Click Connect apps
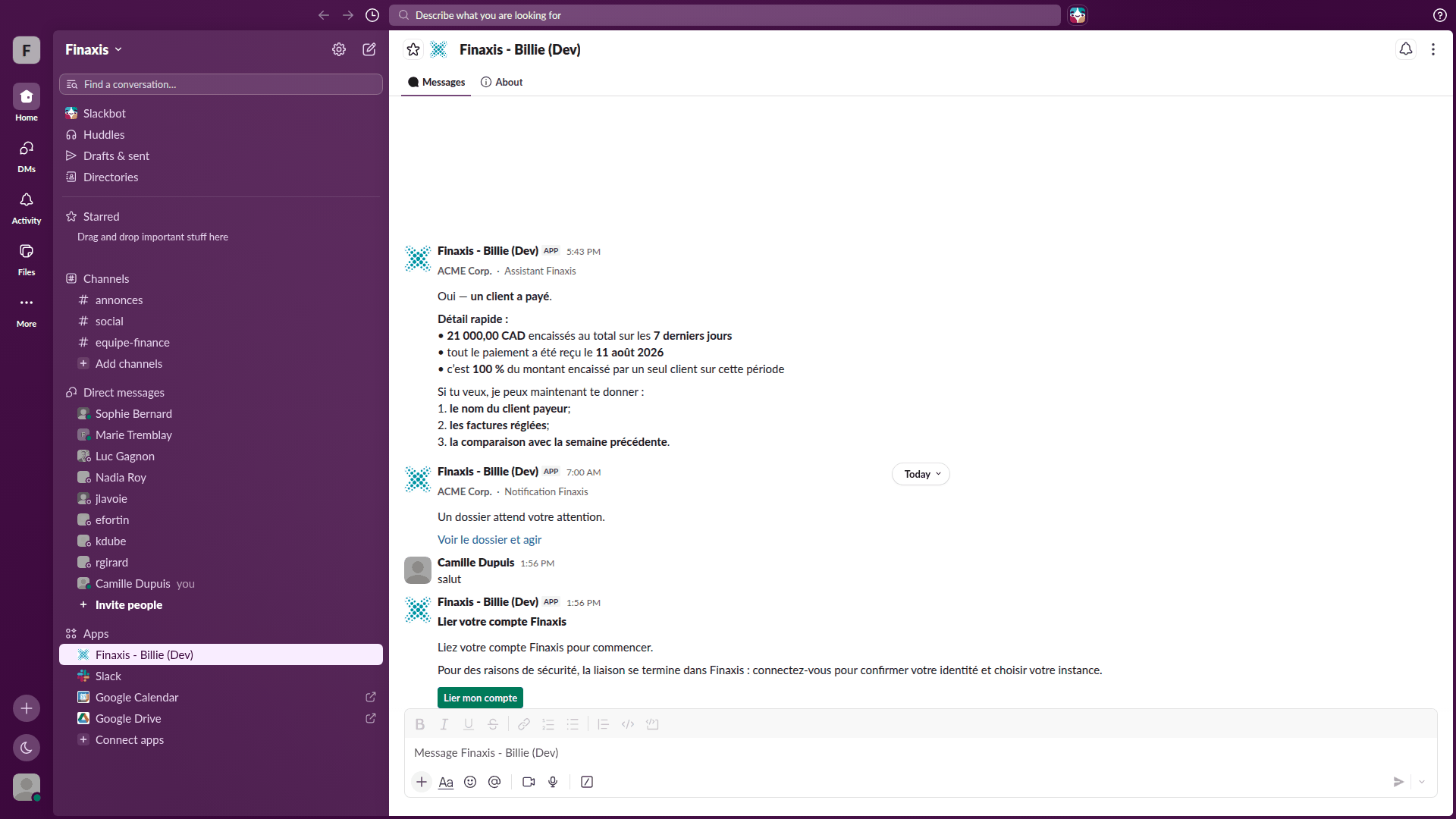The image size is (1456, 819). click(x=221, y=739)
